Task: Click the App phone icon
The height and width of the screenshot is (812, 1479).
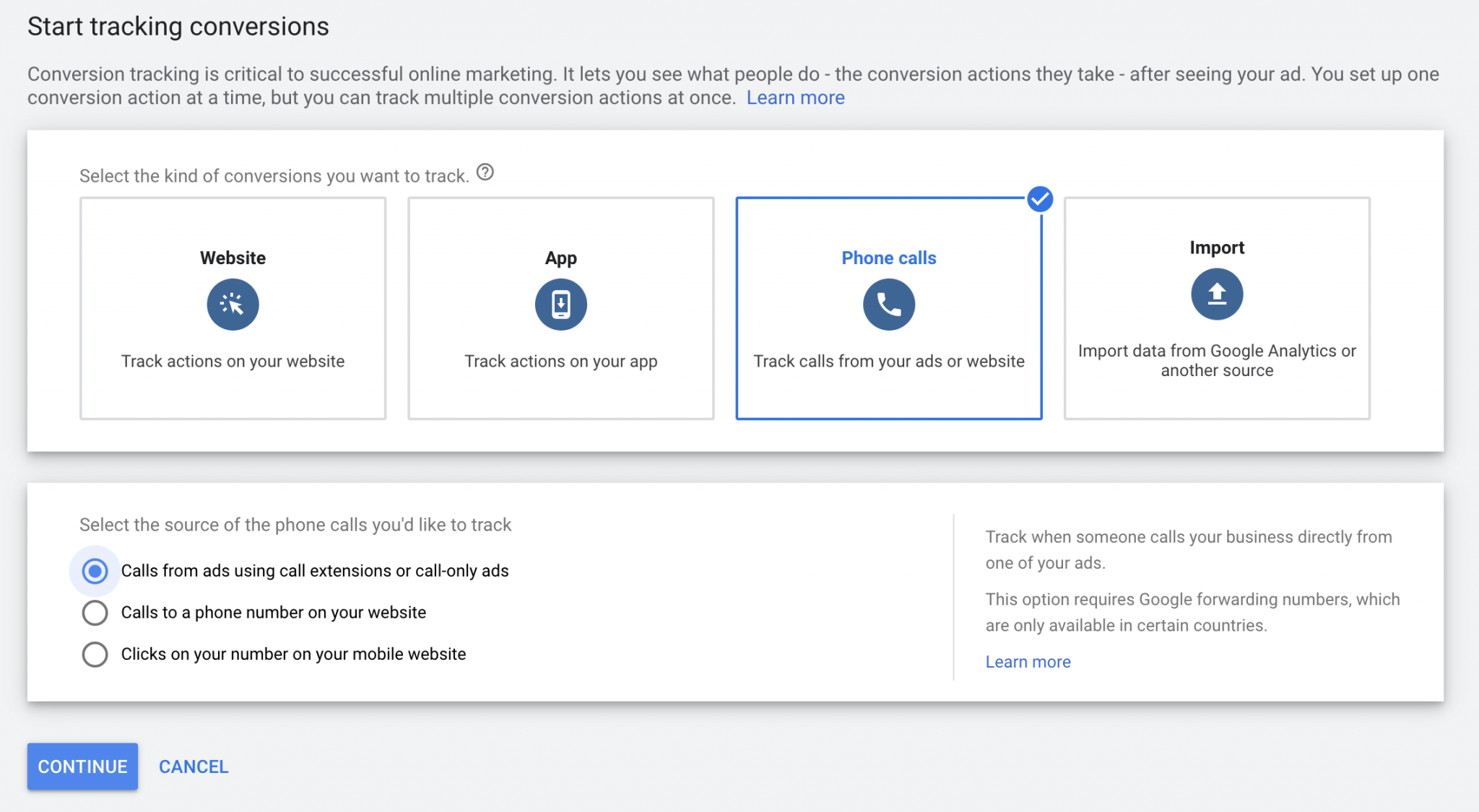Action: tap(561, 304)
